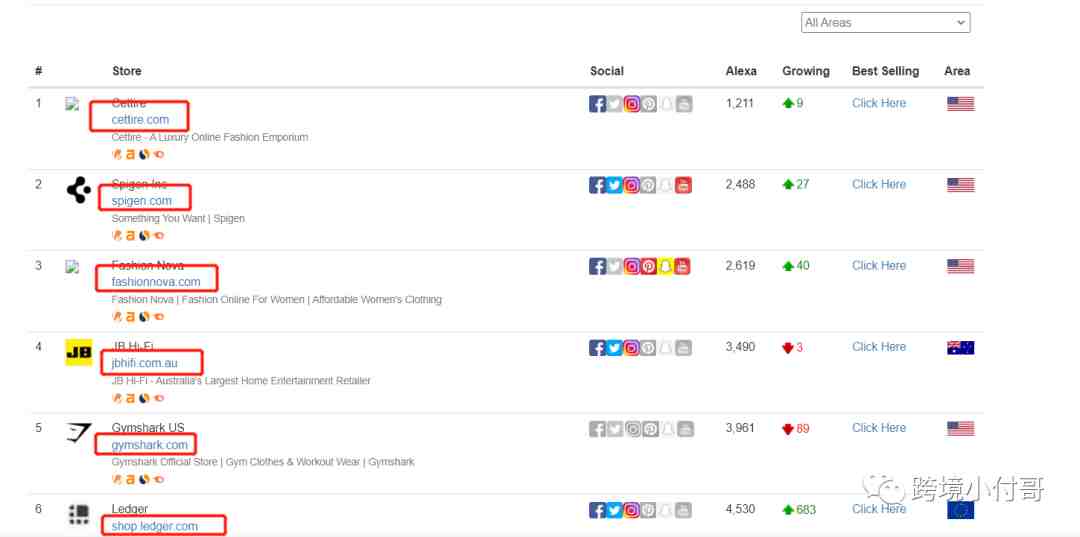
Task: Open the gymshark.com store link
Action: click(149, 445)
